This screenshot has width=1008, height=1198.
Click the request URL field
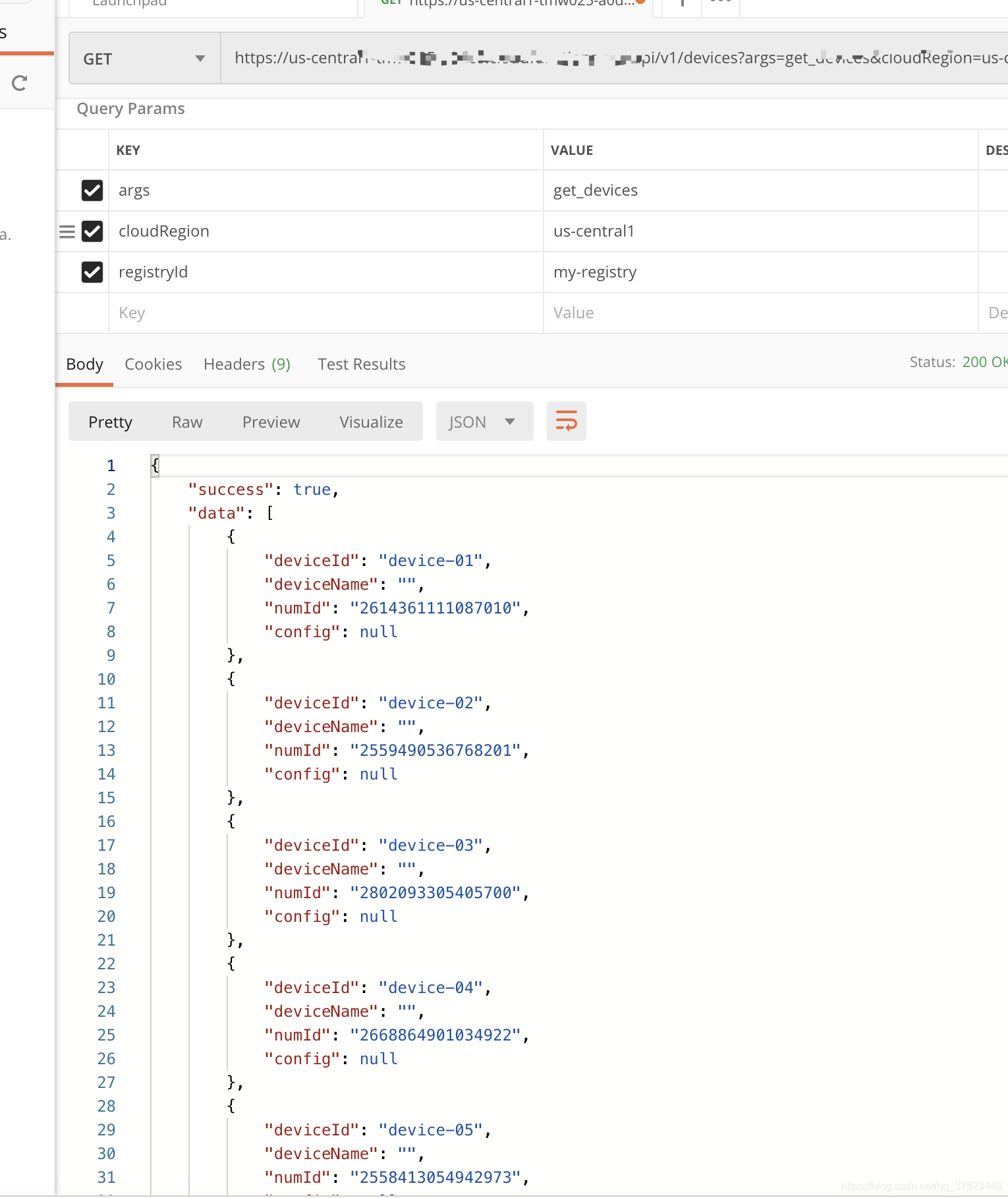pos(614,59)
